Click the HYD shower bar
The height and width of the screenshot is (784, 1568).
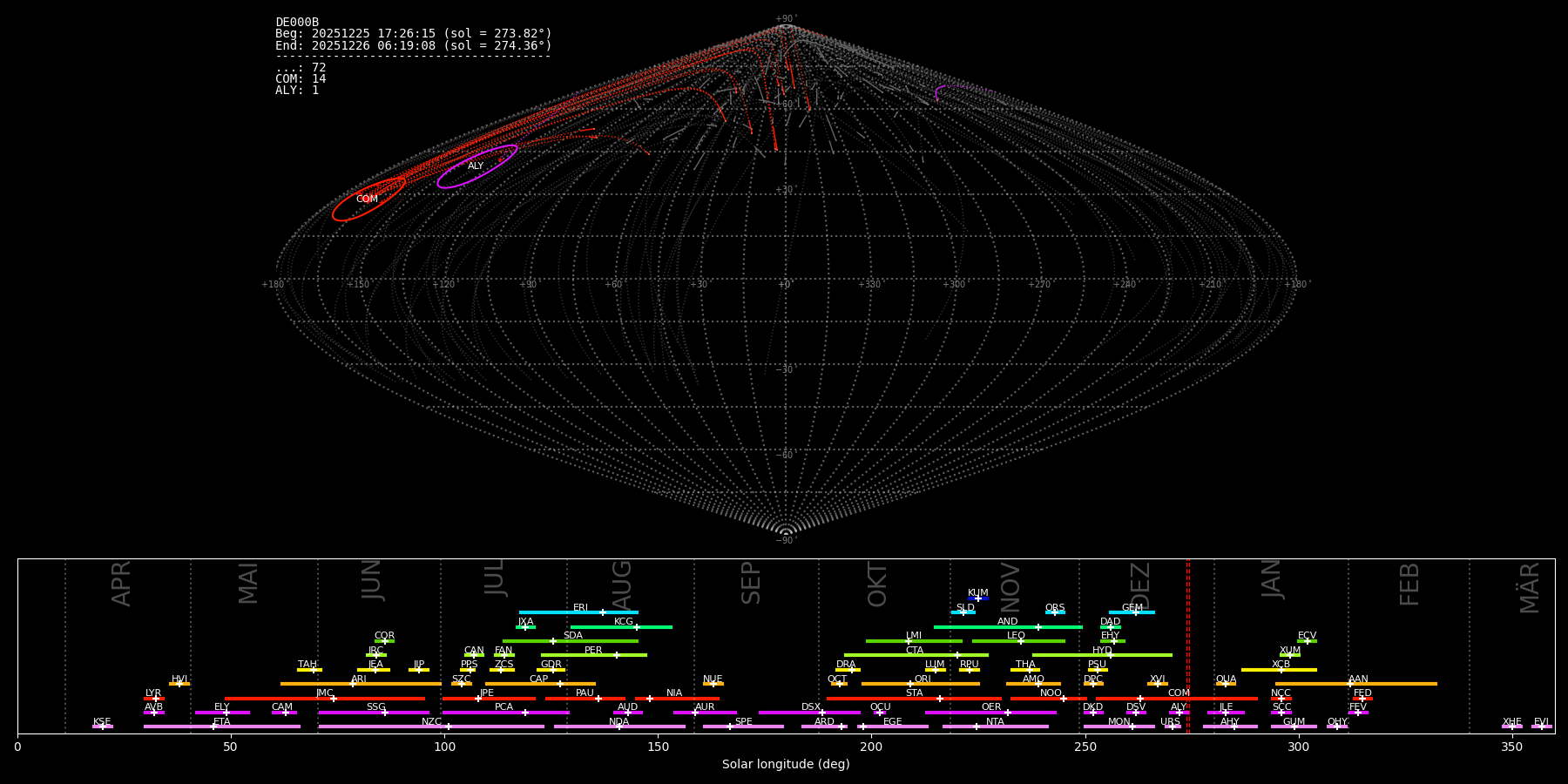(x=1102, y=655)
